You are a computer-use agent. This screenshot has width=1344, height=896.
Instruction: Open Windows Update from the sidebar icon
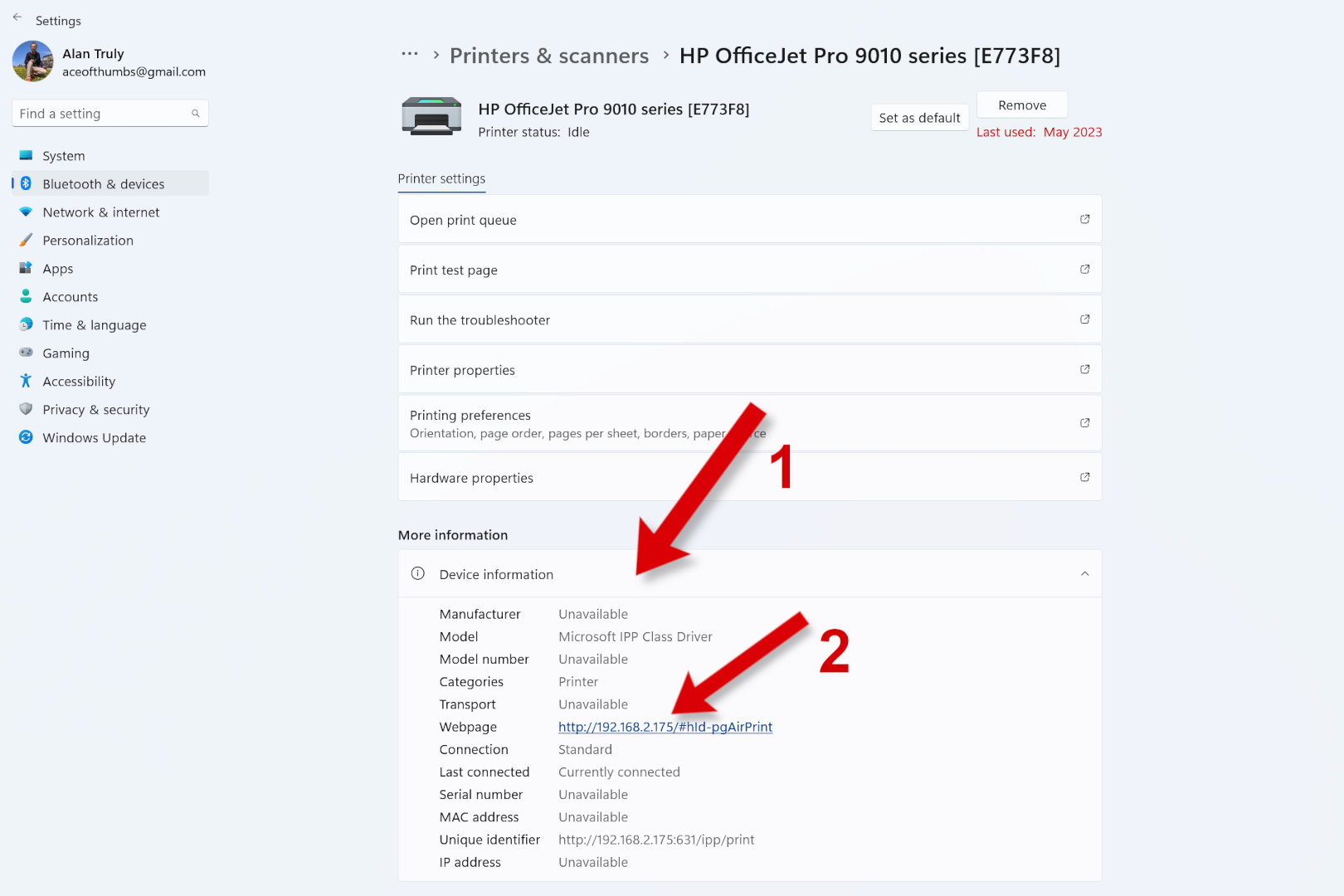(26, 437)
